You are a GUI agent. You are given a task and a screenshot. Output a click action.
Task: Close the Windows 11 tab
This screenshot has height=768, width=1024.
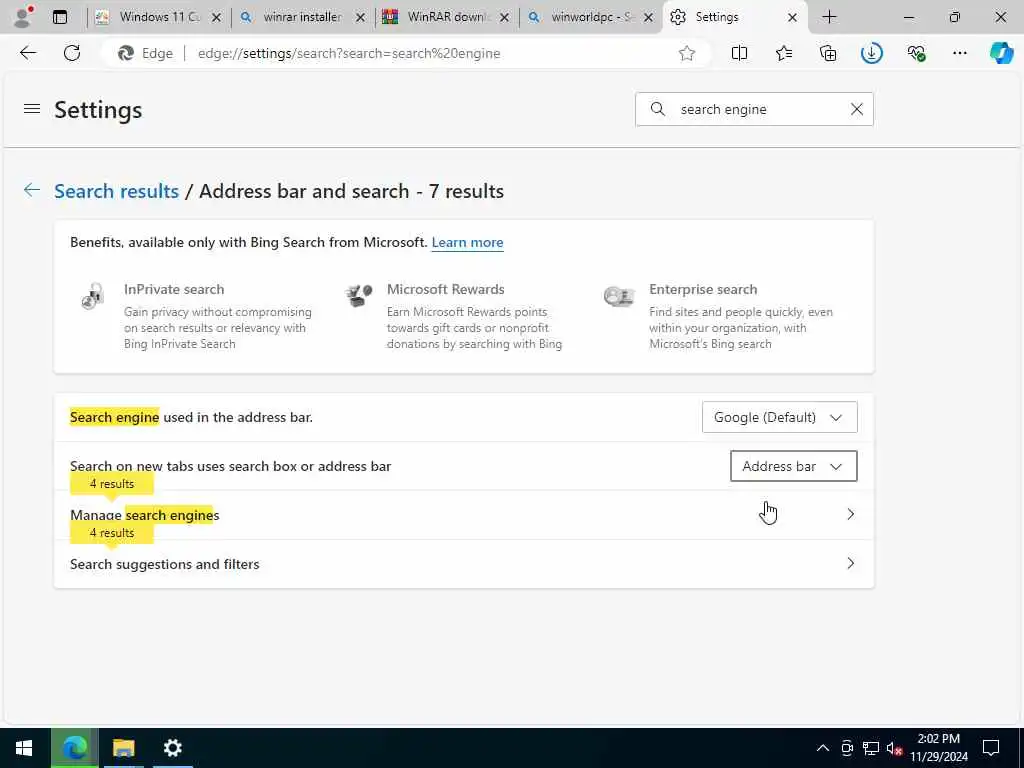(x=216, y=18)
